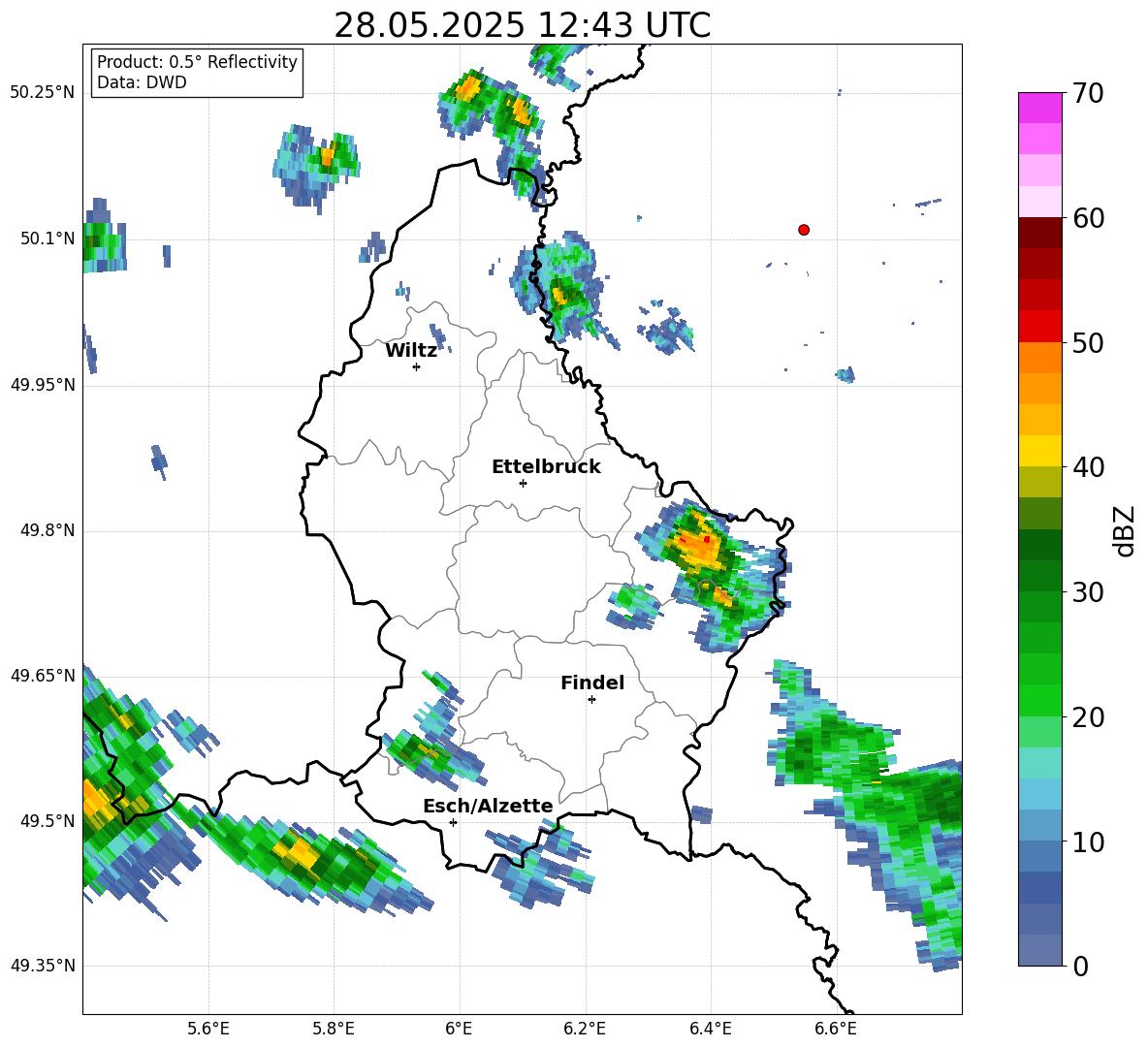
Task: Click the 49.35°N latitude label
Action: click(x=43, y=966)
